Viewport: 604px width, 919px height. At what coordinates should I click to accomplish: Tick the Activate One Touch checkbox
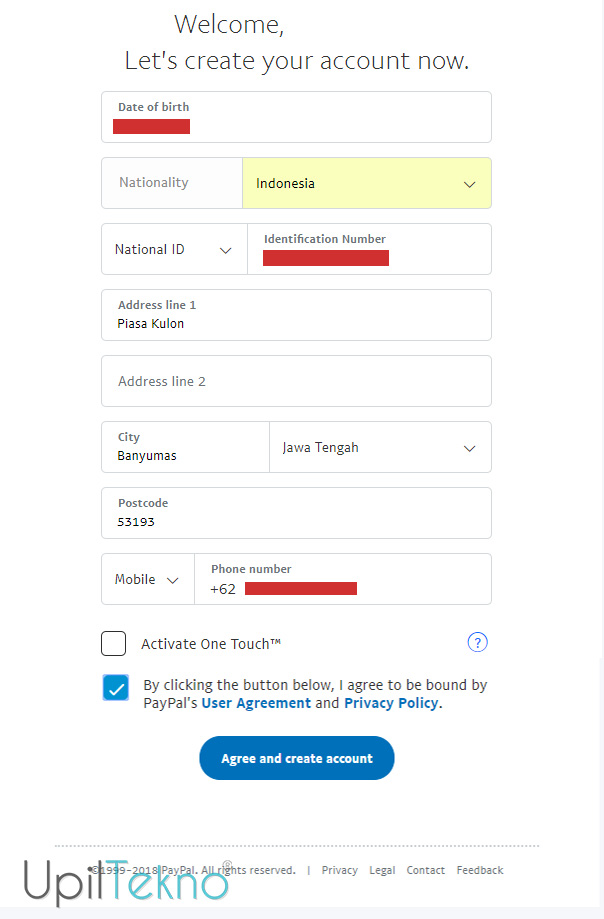[114, 644]
